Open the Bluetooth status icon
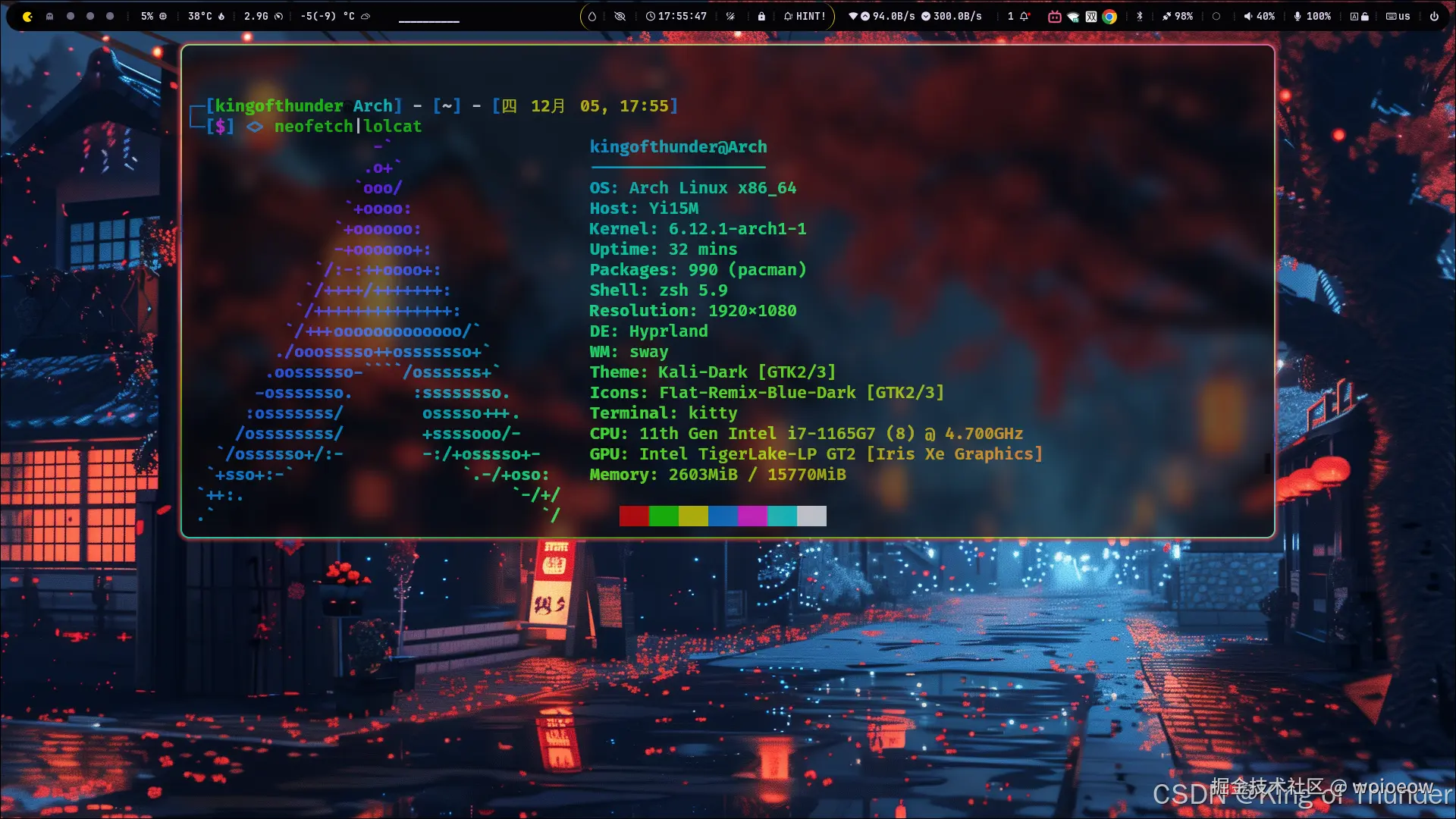Image resolution: width=1456 pixels, height=819 pixels. [1139, 16]
